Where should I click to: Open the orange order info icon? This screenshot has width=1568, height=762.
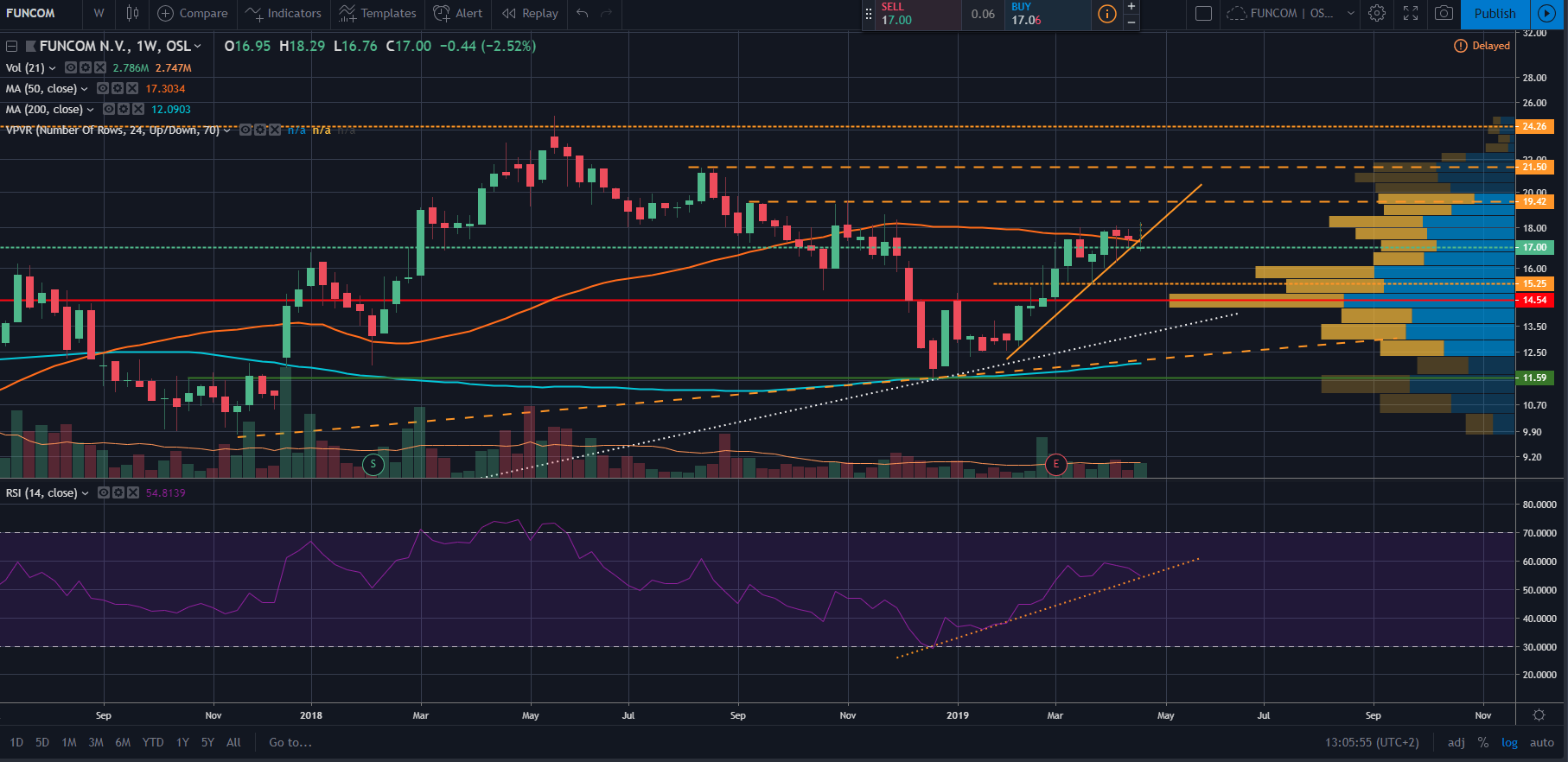(1106, 14)
